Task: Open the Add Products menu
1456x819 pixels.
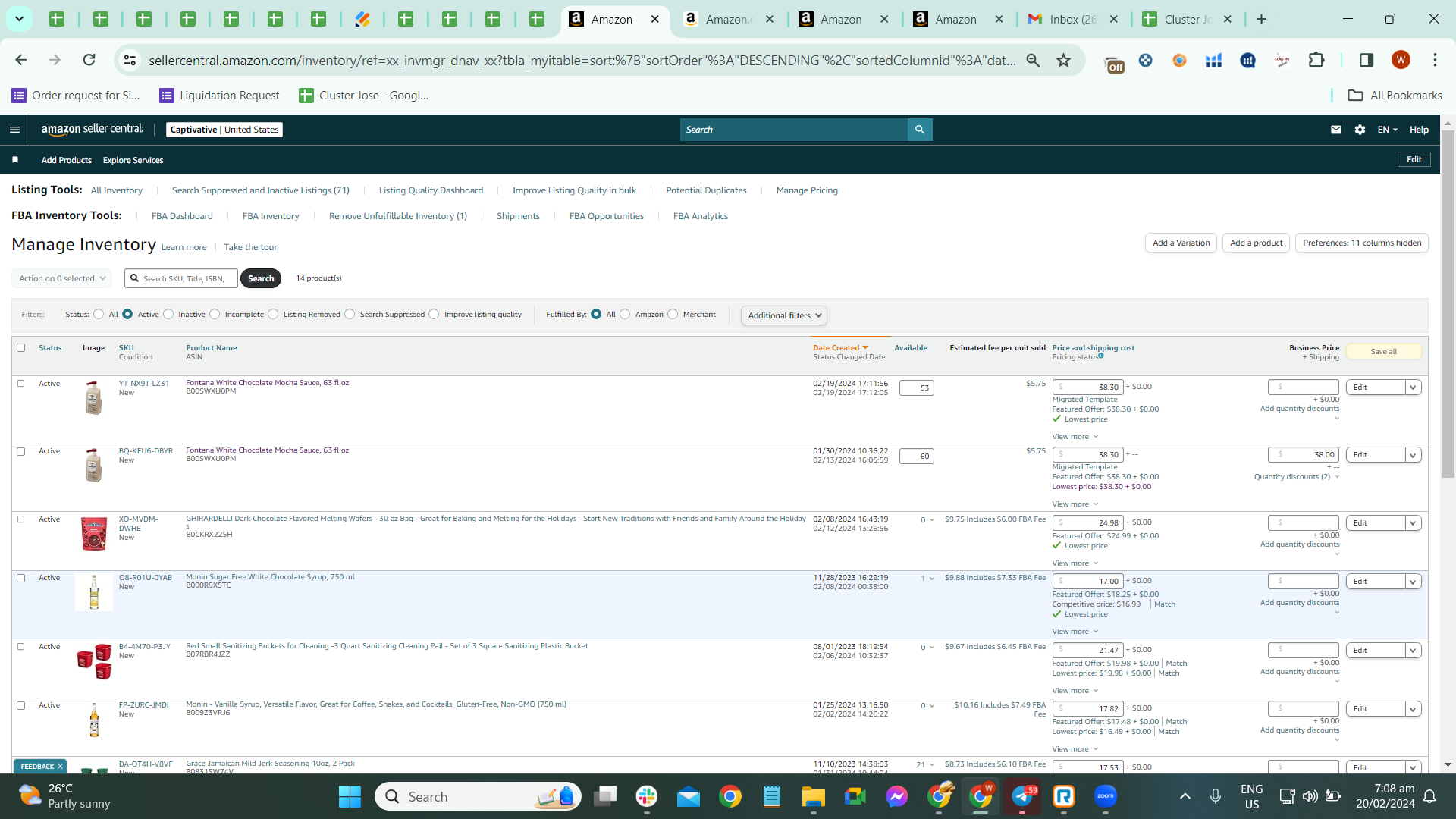Action: click(x=67, y=160)
